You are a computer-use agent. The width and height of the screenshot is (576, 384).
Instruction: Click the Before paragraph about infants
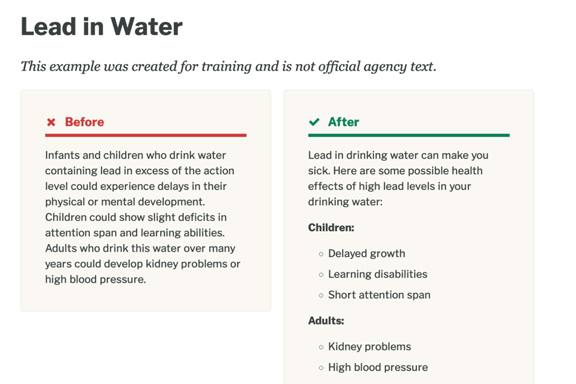tap(143, 217)
